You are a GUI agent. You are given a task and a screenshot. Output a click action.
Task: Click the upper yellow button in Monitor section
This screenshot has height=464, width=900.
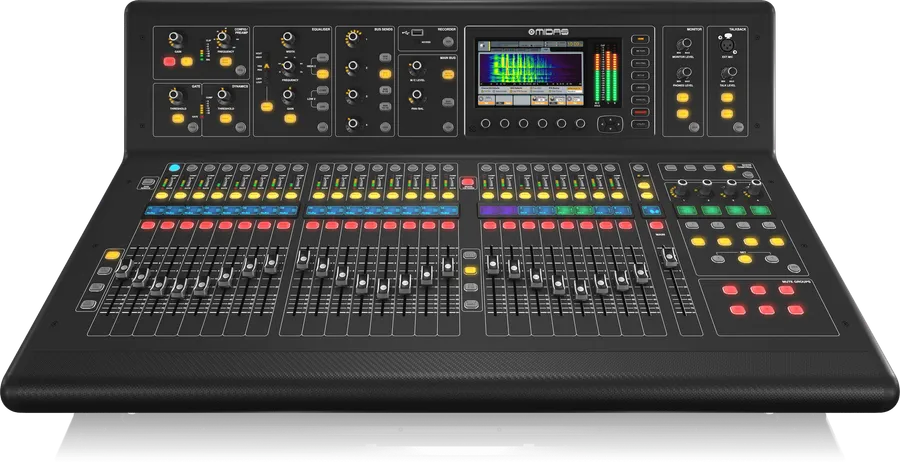(682, 97)
